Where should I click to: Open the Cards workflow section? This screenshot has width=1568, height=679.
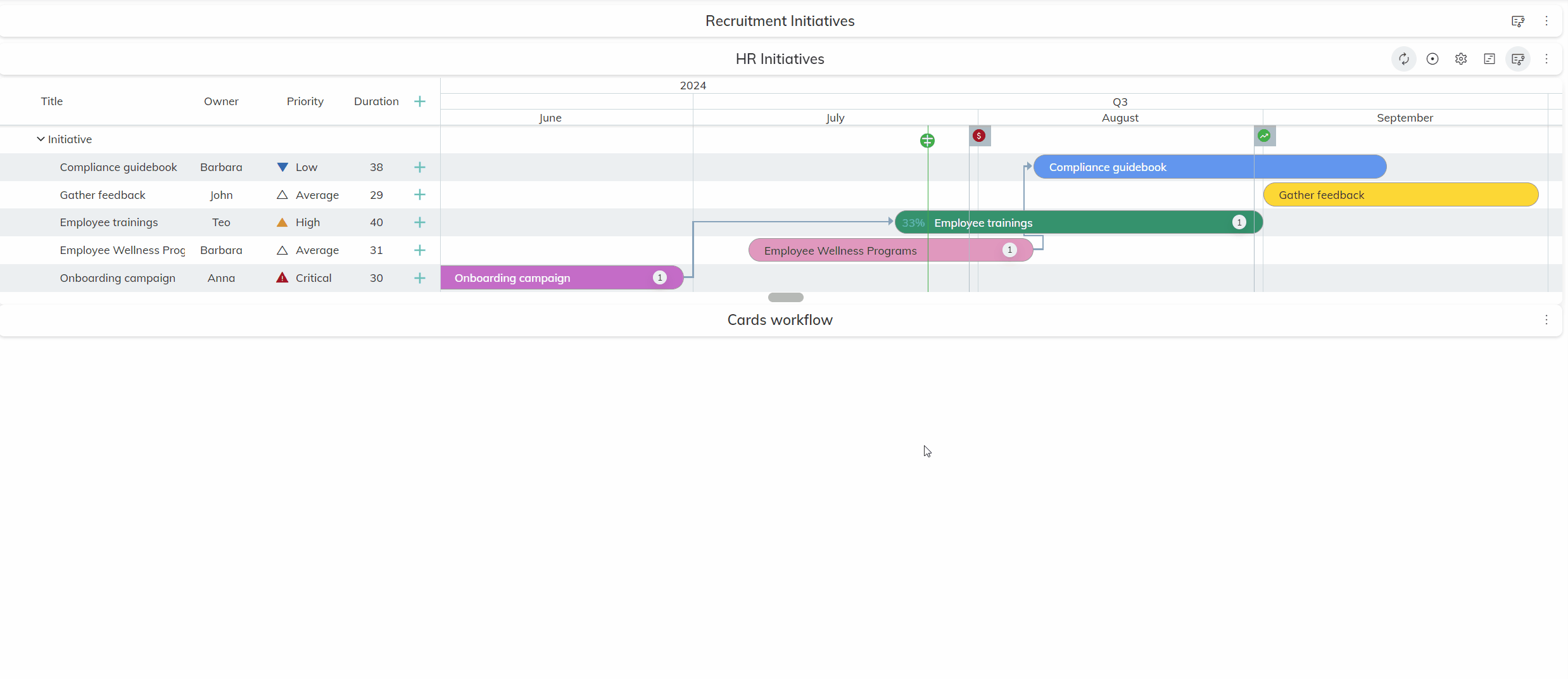click(x=780, y=320)
